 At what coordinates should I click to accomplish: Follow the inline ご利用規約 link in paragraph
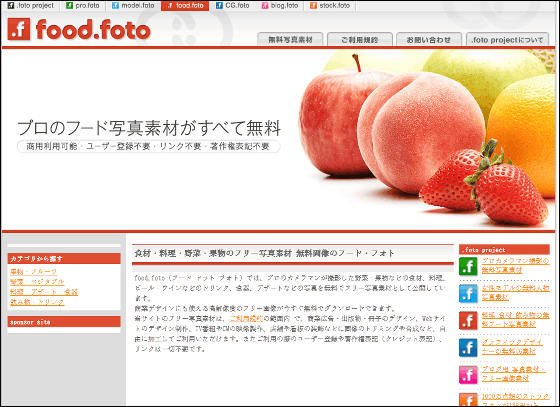(246, 318)
